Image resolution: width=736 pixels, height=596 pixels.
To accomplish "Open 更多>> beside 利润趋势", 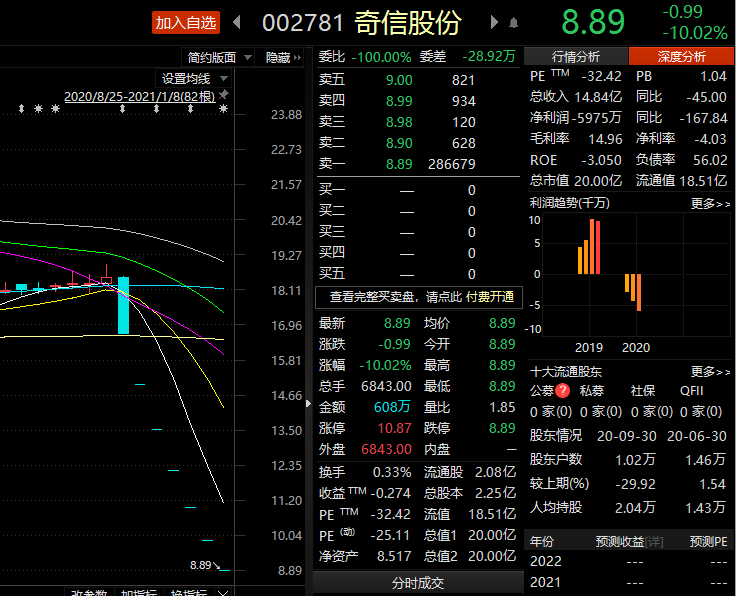I will pos(710,204).
